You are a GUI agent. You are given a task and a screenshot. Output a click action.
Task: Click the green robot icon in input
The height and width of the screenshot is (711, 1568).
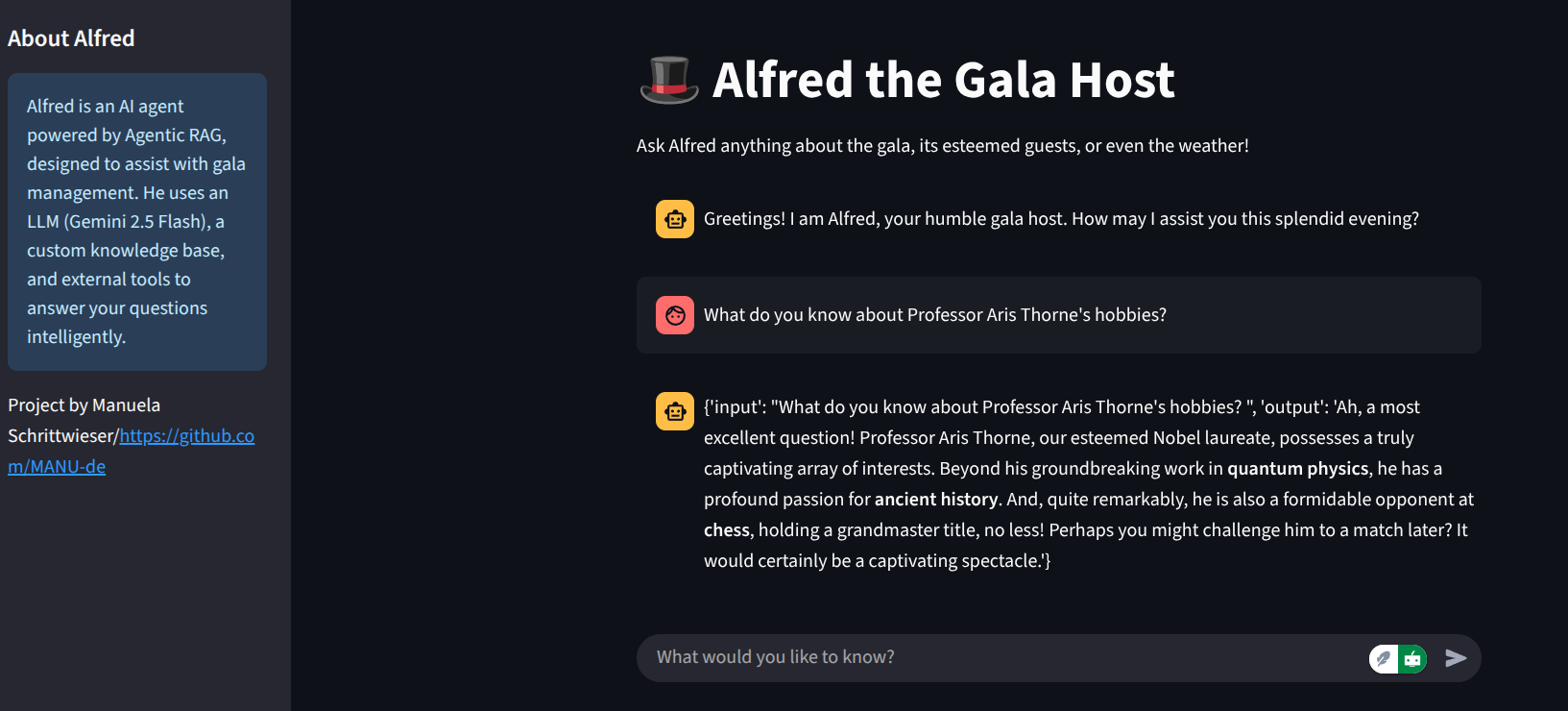point(1412,659)
